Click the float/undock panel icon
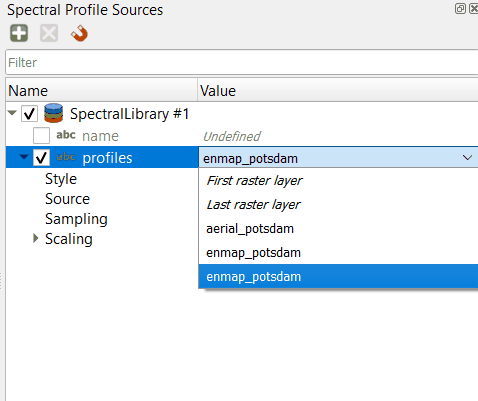This screenshot has height=401, width=478. 460,8
